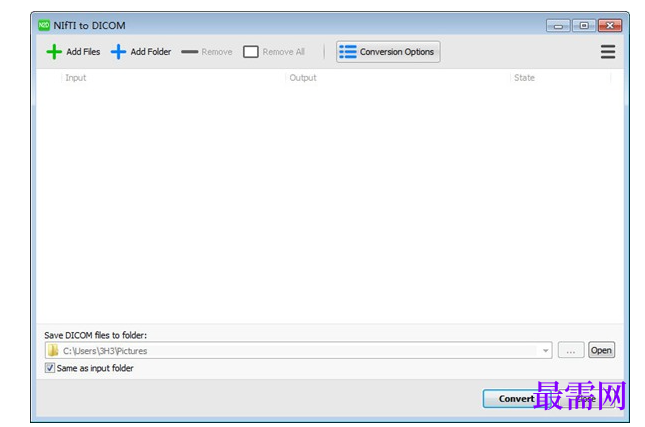Screen dimensions: 645x427
Task: Click the Remove minus icon
Action: tap(190, 52)
